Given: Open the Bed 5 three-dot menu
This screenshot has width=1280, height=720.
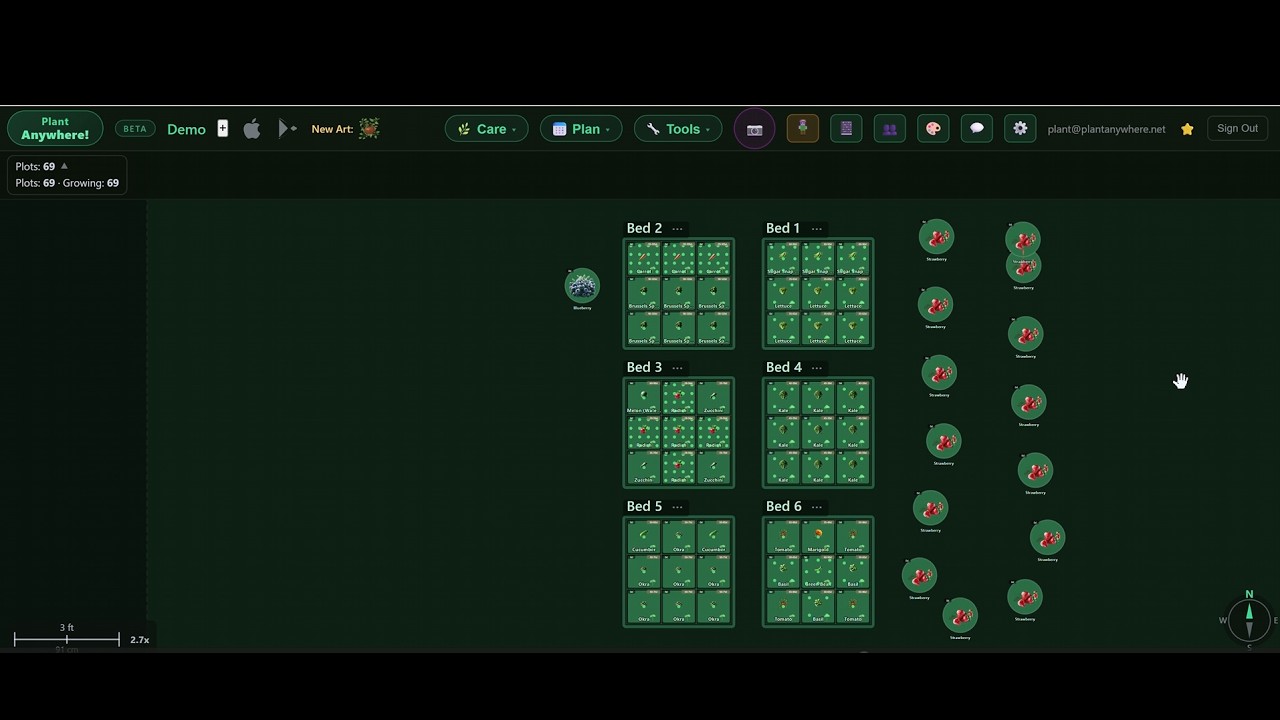Looking at the screenshot, I should [x=678, y=507].
